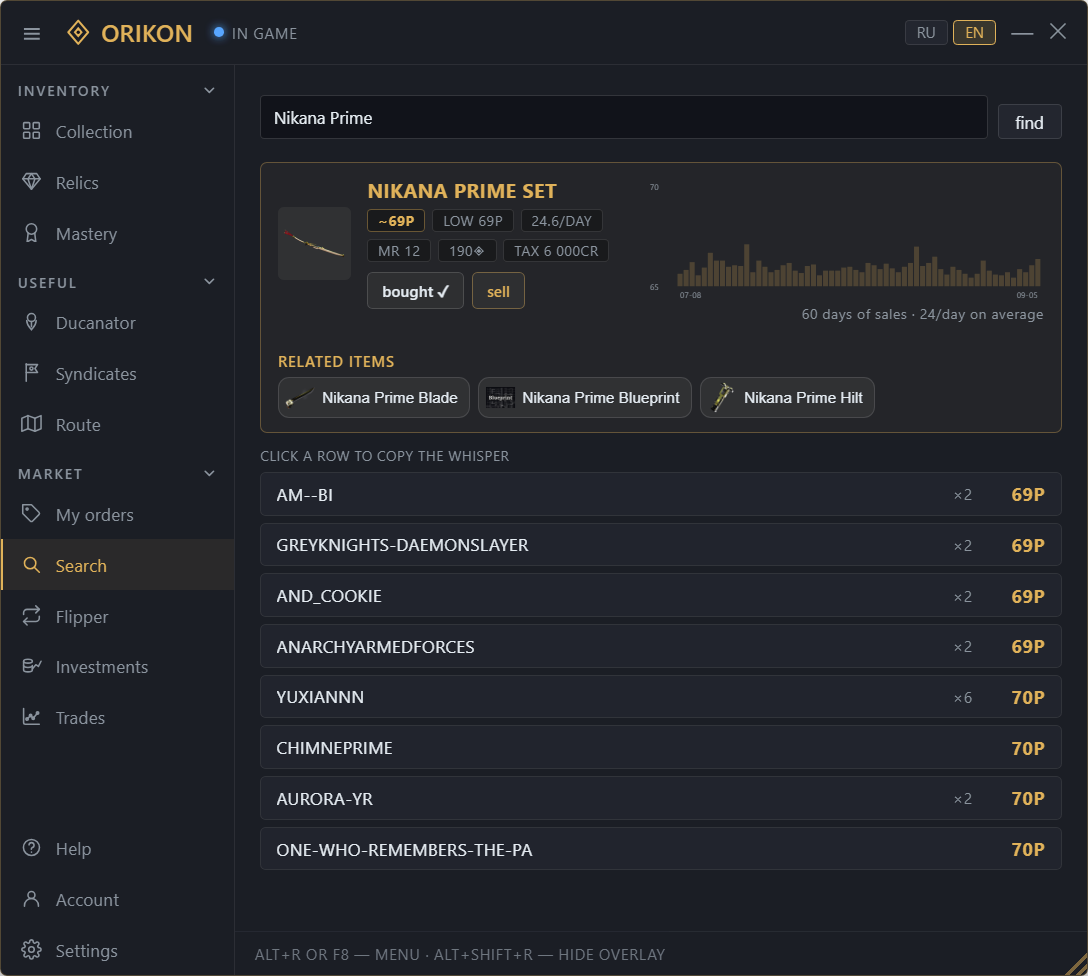Toggle the bought checkmark button

point(415,291)
